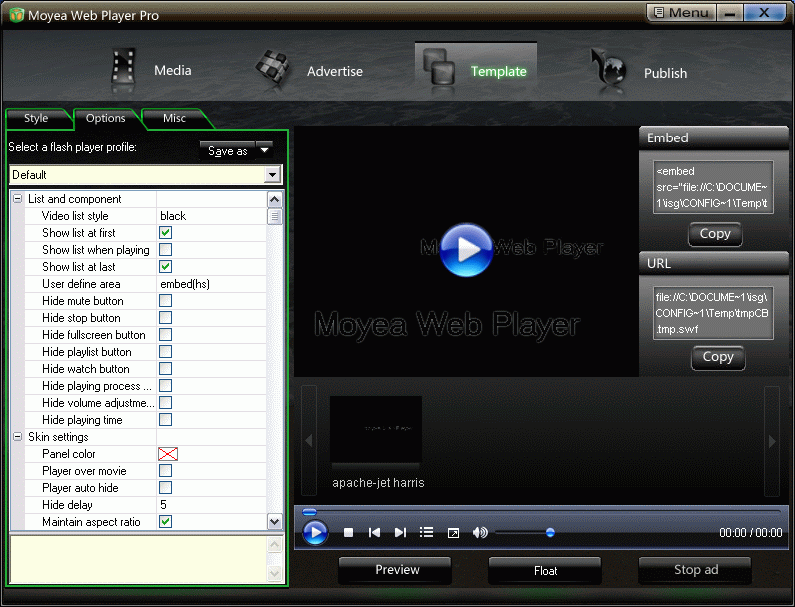Collapse the List and component group
Screen dimensions: 795x607
point(18,199)
